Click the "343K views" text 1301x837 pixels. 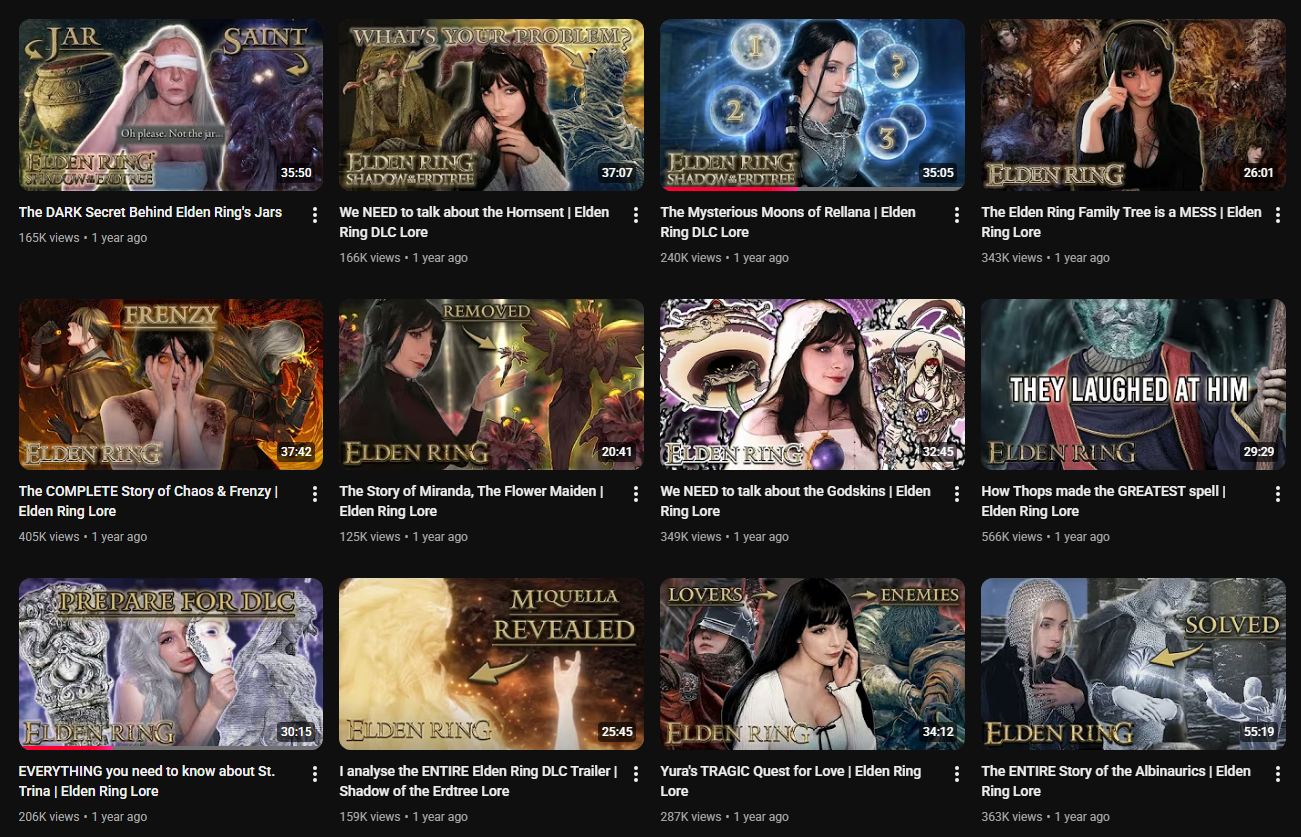click(x=1012, y=258)
